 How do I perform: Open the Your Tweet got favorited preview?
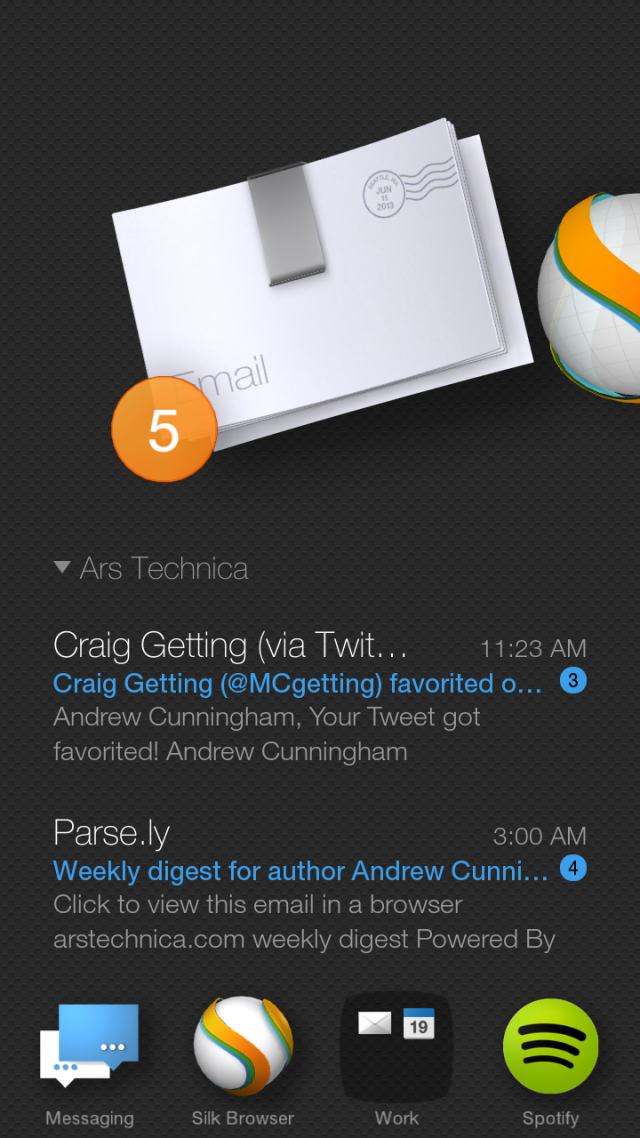267,734
